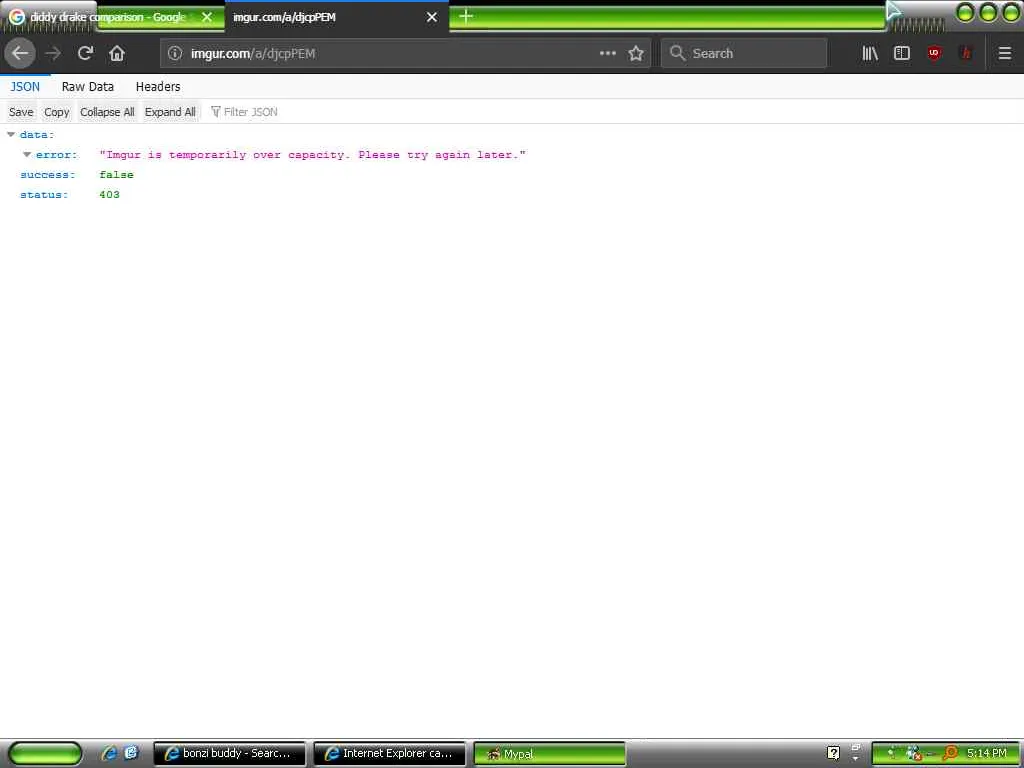Toggle the sidebar icon
Image resolution: width=1024 pixels, height=768 pixels.
[x=902, y=53]
